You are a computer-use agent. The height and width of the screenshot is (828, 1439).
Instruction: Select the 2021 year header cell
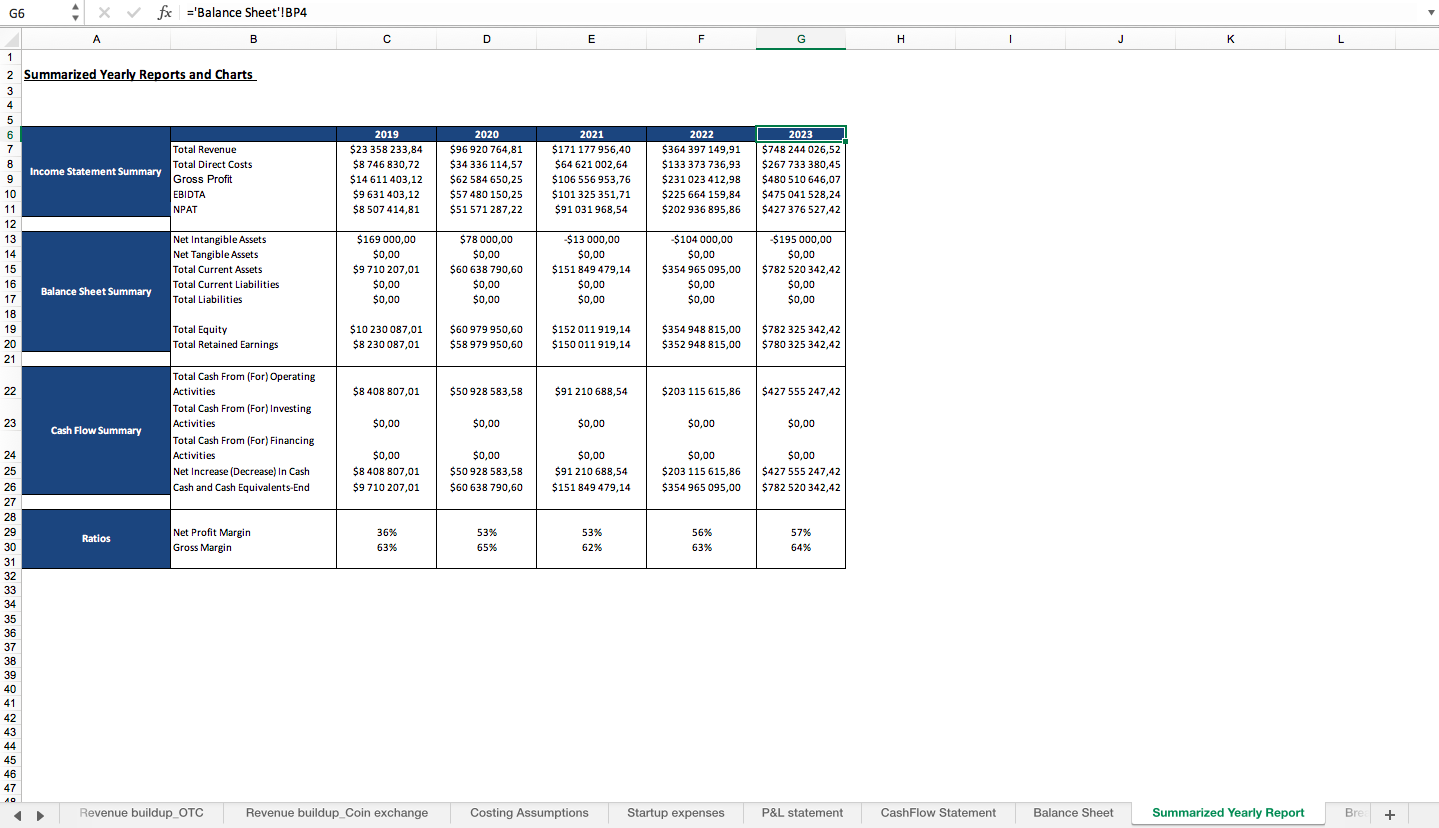click(x=591, y=134)
